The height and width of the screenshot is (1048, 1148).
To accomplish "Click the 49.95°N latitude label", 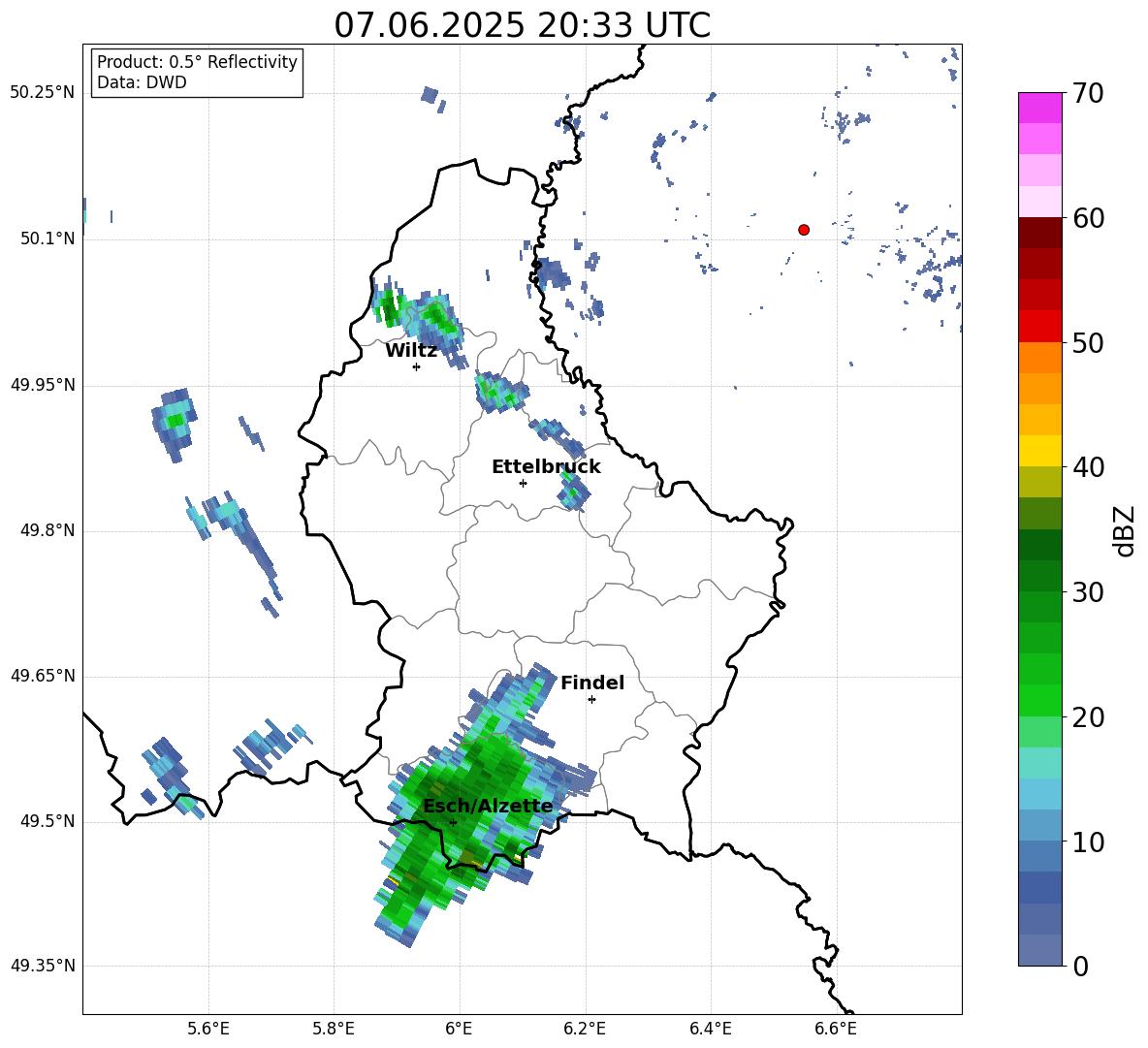I will tap(43, 385).
